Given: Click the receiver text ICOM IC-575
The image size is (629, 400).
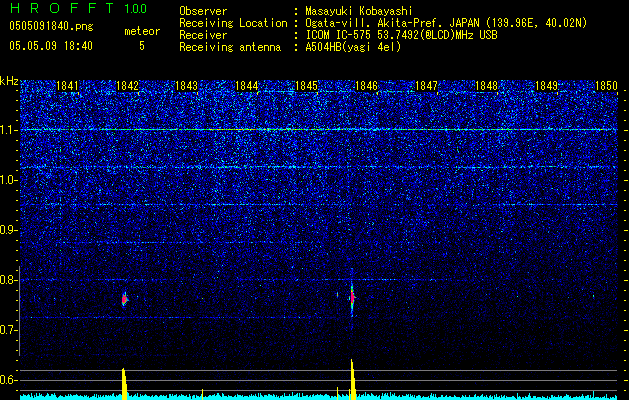Looking at the screenshot, I should [339, 35].
